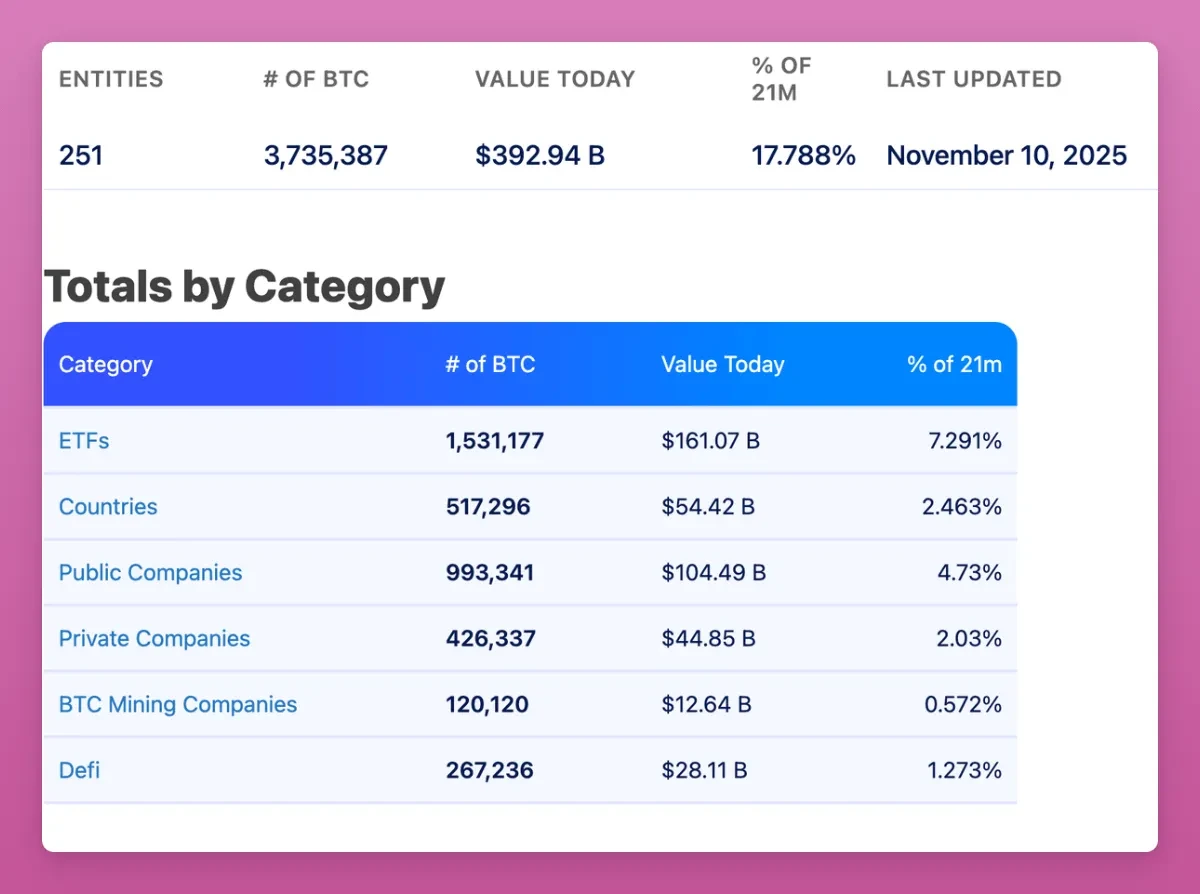The height and width of the screenshot is (894, 1200).
Task: Click the Totals by Category heading
Action: pyautogui.click(x=245, y=286)
